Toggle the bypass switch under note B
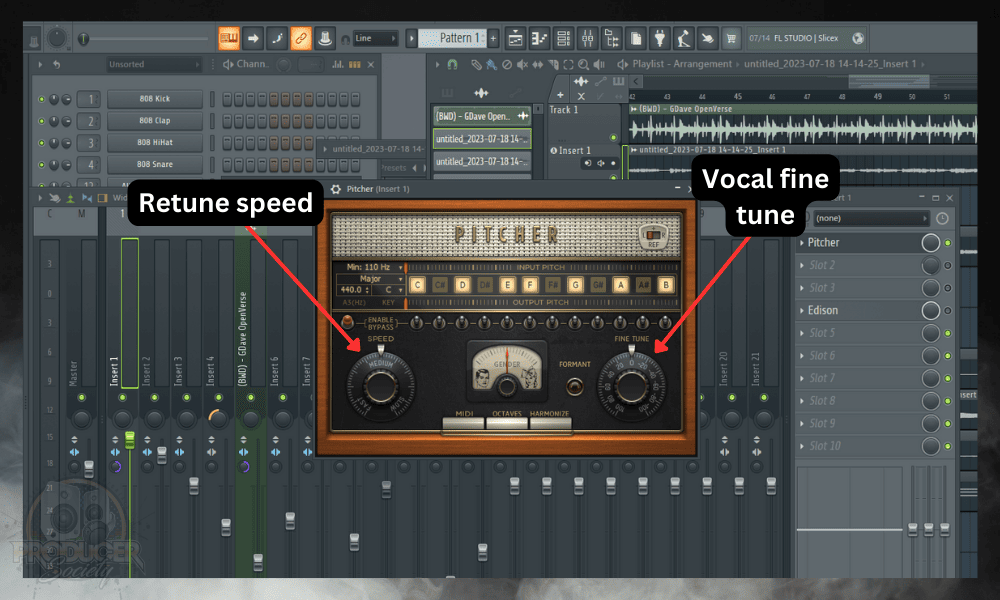 pos(665,323)
